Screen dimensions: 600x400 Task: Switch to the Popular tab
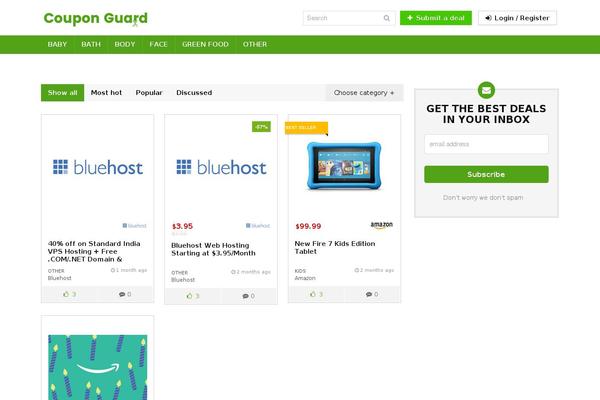(149, 93)
